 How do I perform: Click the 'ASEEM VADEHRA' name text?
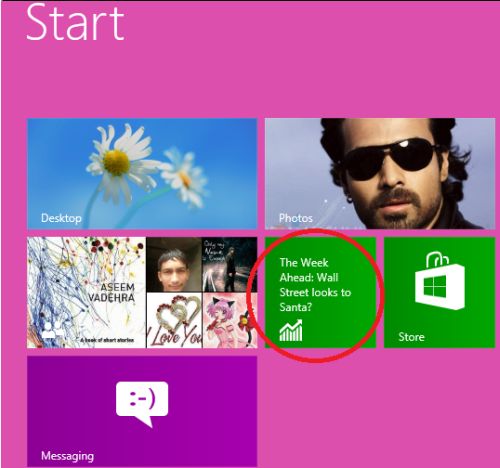[113, 292]
